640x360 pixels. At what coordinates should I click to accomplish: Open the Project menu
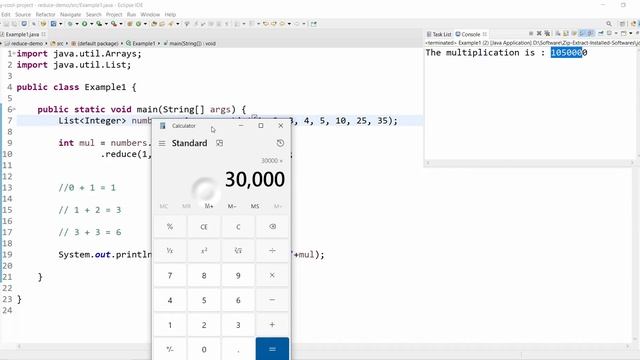pos(114,14)
